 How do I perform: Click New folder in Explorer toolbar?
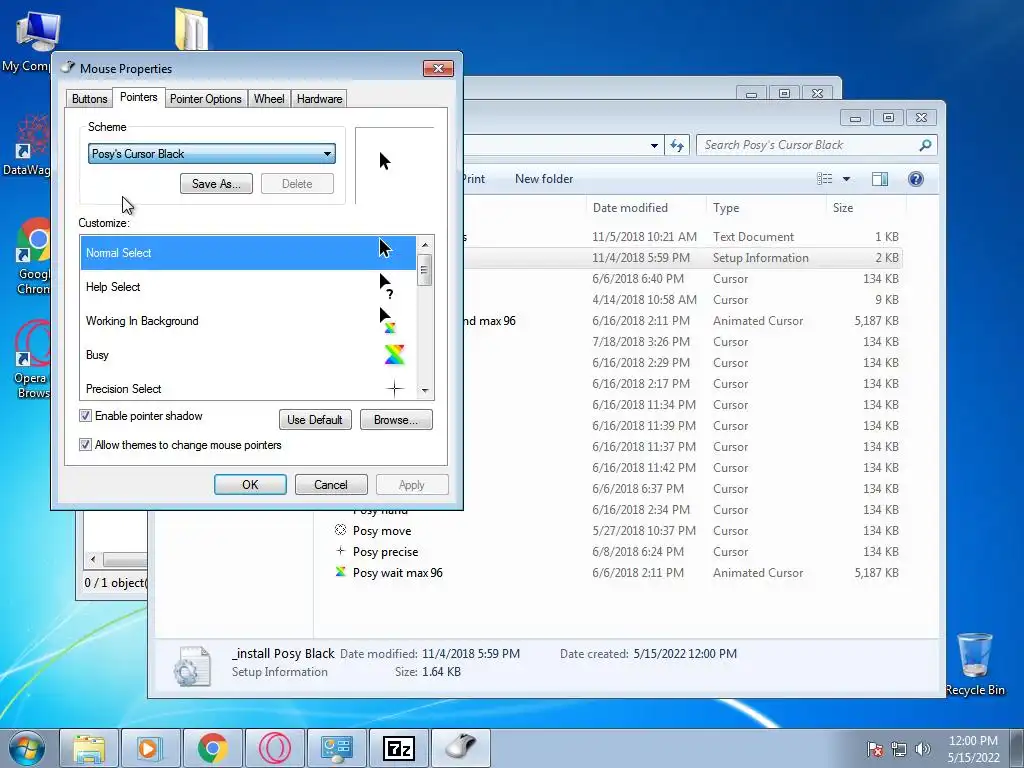click(x=543, y=179)
